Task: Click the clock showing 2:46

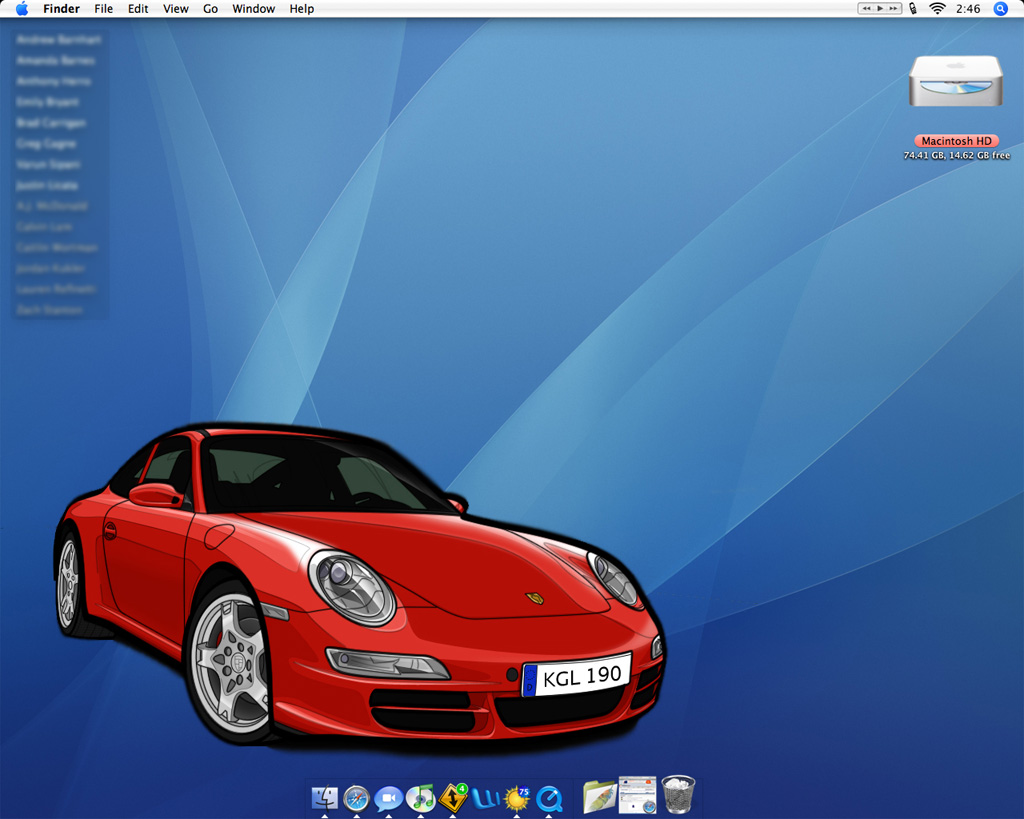Action: pos(967,9)
